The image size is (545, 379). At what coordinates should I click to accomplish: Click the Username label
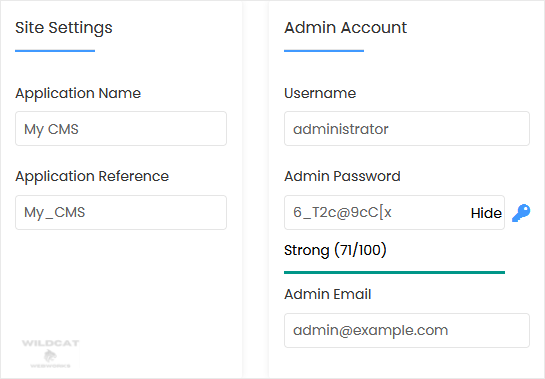point(320,93)
